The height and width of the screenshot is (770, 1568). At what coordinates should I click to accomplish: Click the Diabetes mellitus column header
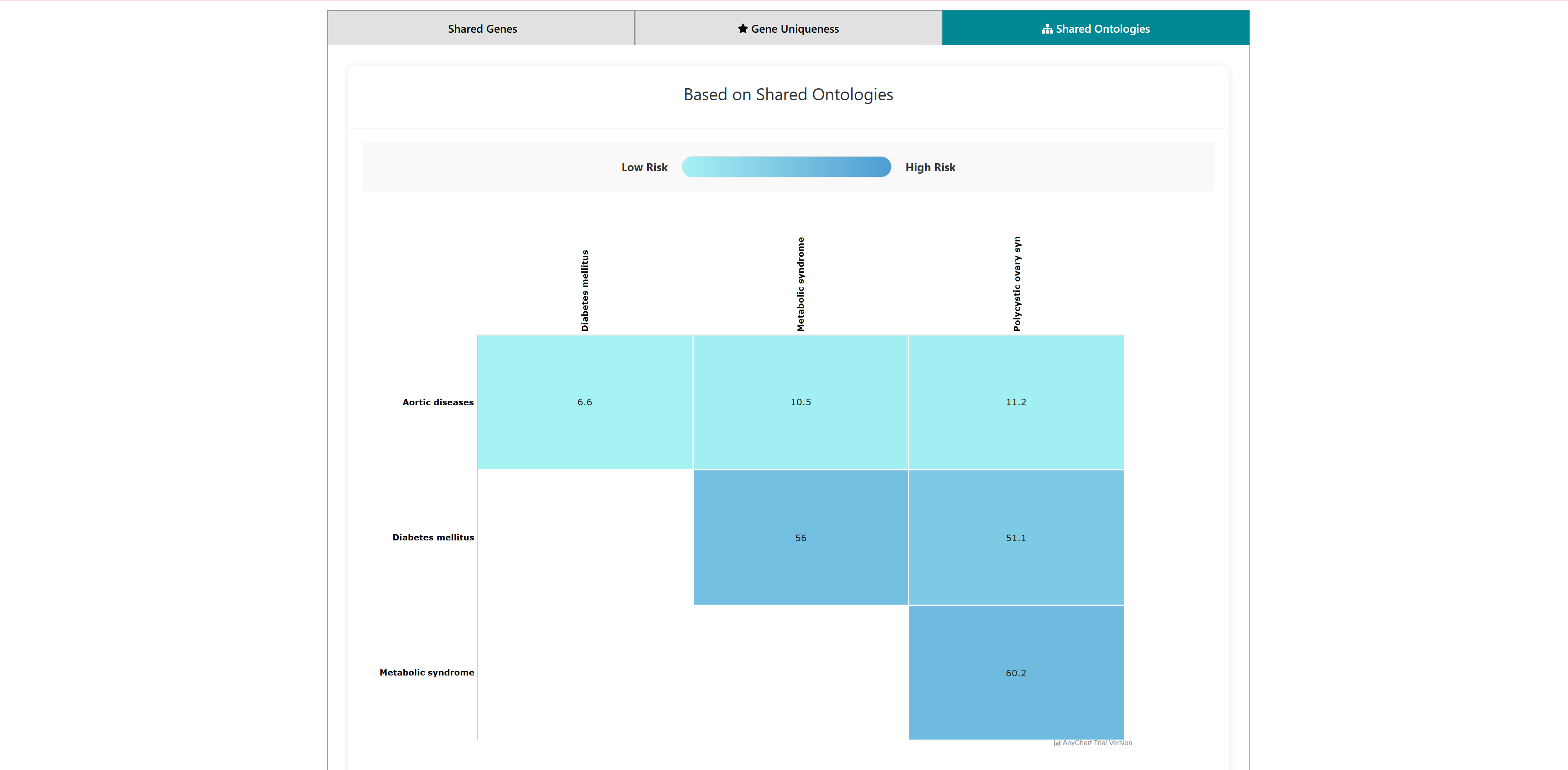pyautogui.click(x=585, y=291)
